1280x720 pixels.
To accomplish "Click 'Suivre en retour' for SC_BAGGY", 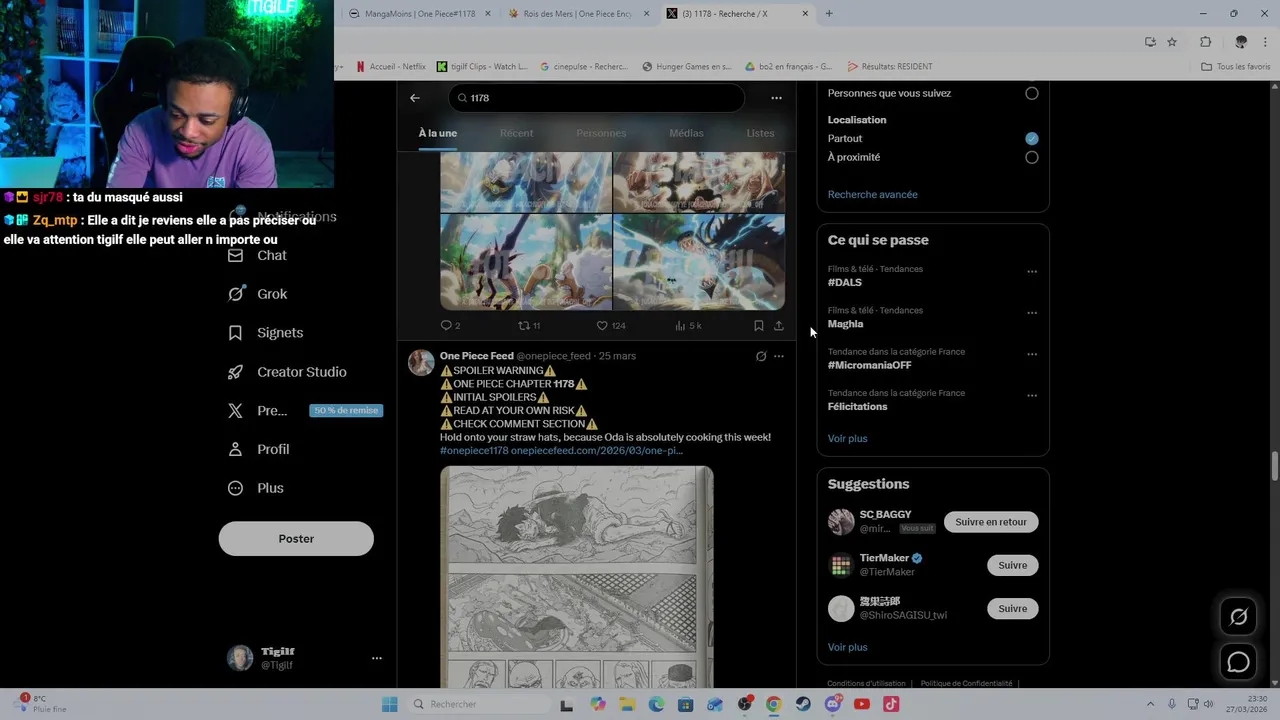I will pos(991,522).
